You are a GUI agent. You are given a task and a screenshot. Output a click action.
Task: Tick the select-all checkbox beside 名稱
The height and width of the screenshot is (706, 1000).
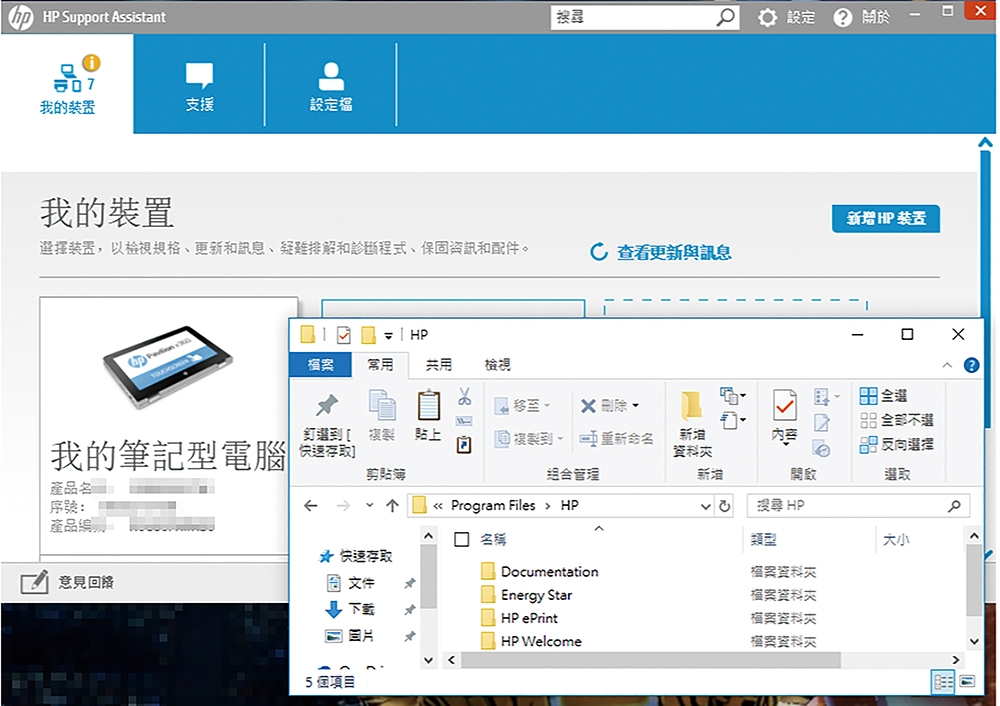coord(462,540)
